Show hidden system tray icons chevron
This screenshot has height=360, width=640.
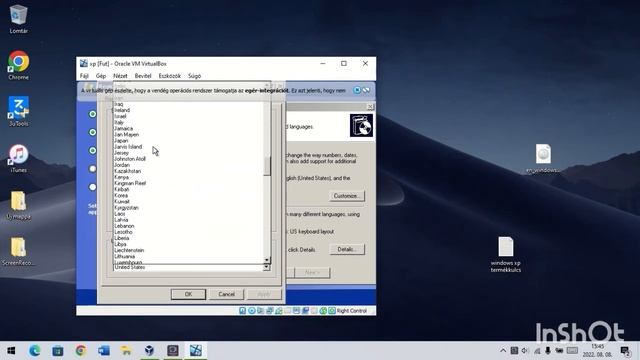503,351
